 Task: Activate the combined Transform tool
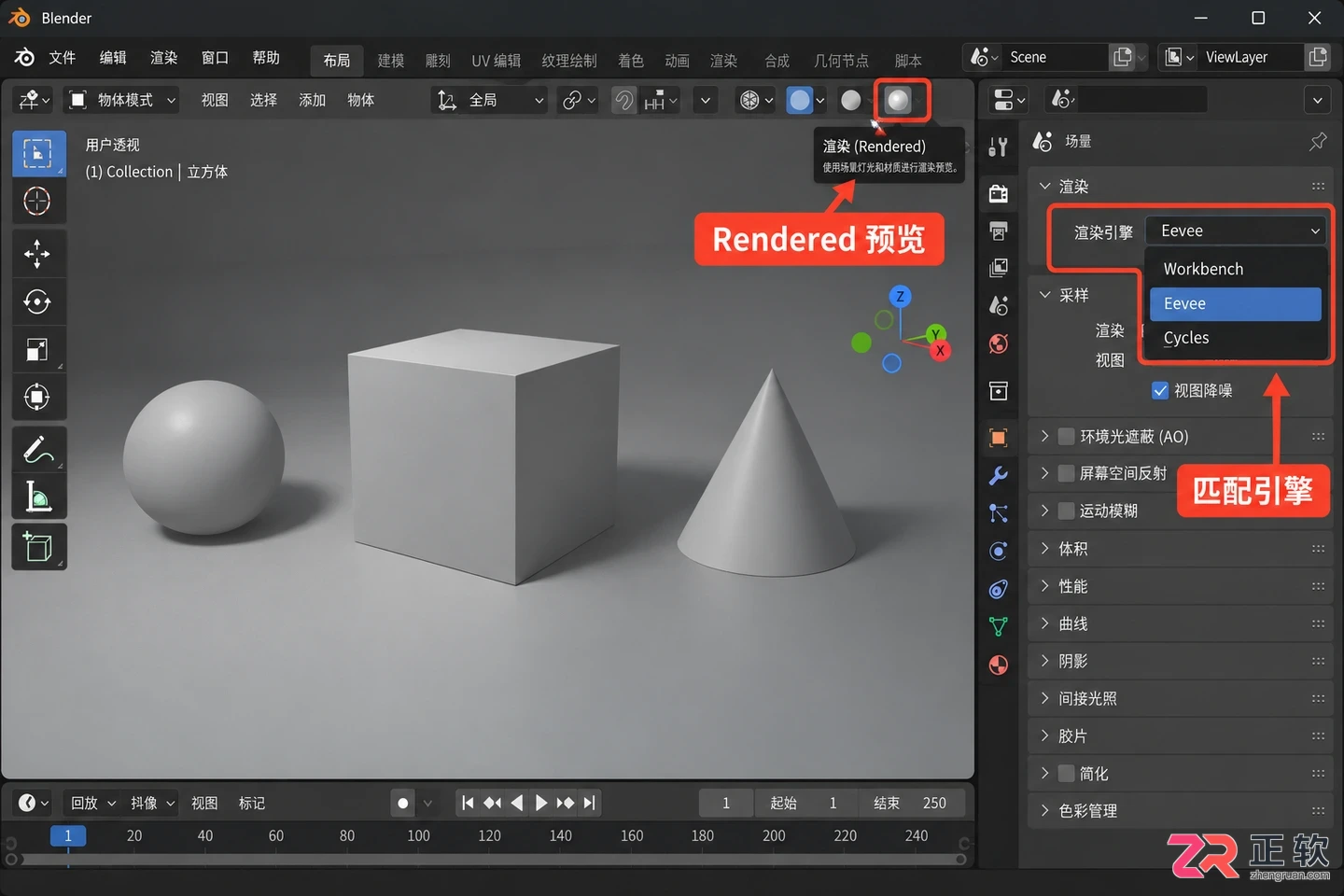click(x=38, y=397)
